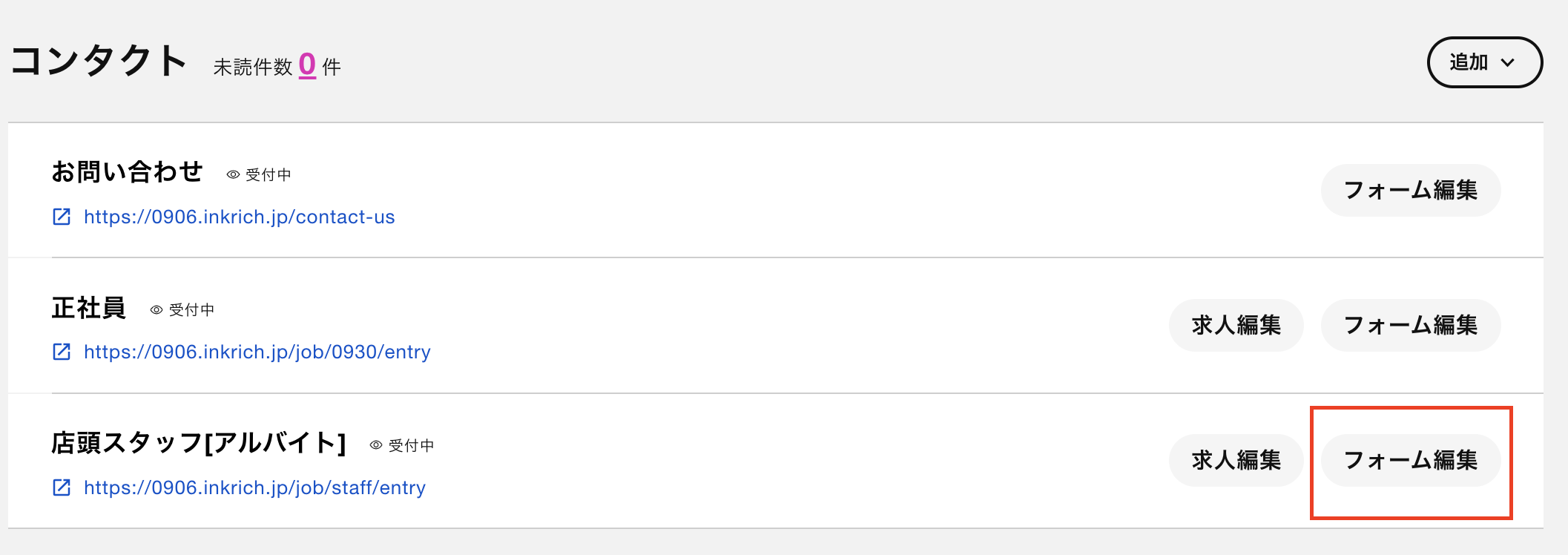Click the unread count 0 number
The image size is (1568, 555).
(307, 65)
